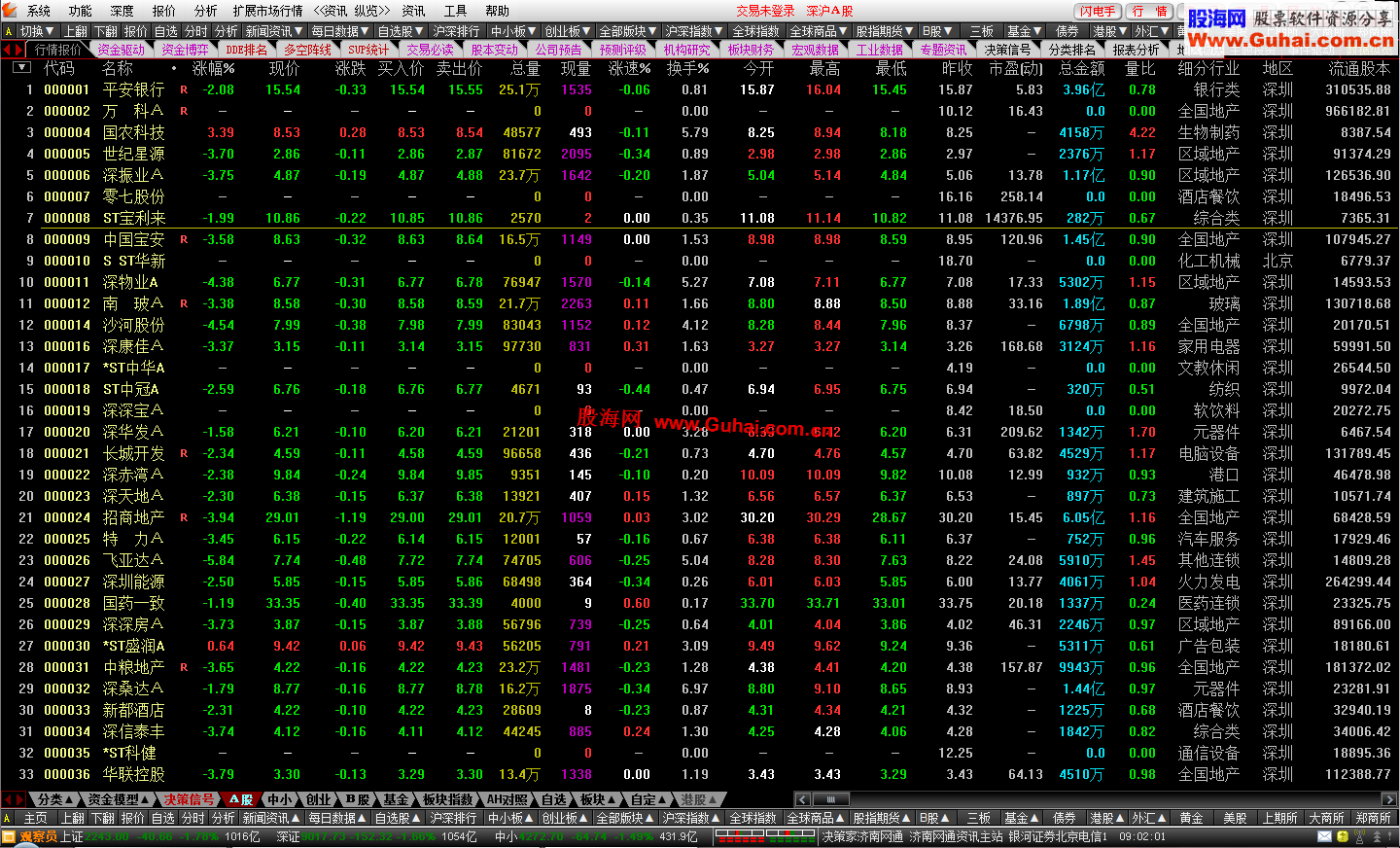Image resolution: width=1400 pixels, height=848 pixels.
Task: Click the yellow A icon before 切换
Action: point(8,31)
